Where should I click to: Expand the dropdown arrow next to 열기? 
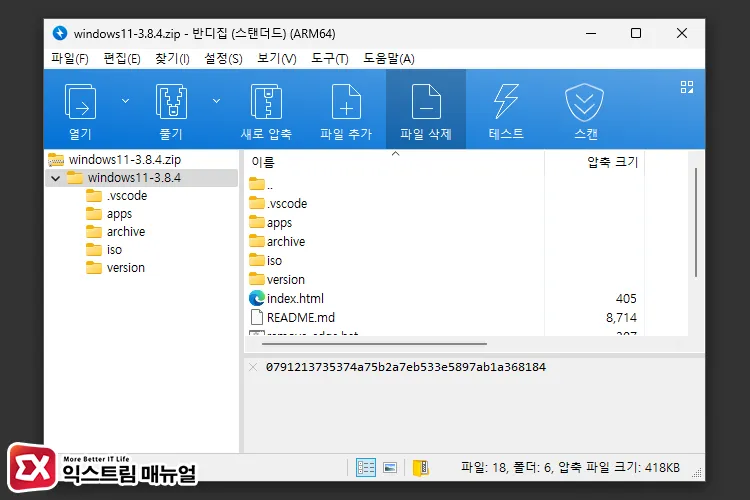coord(125,101)
